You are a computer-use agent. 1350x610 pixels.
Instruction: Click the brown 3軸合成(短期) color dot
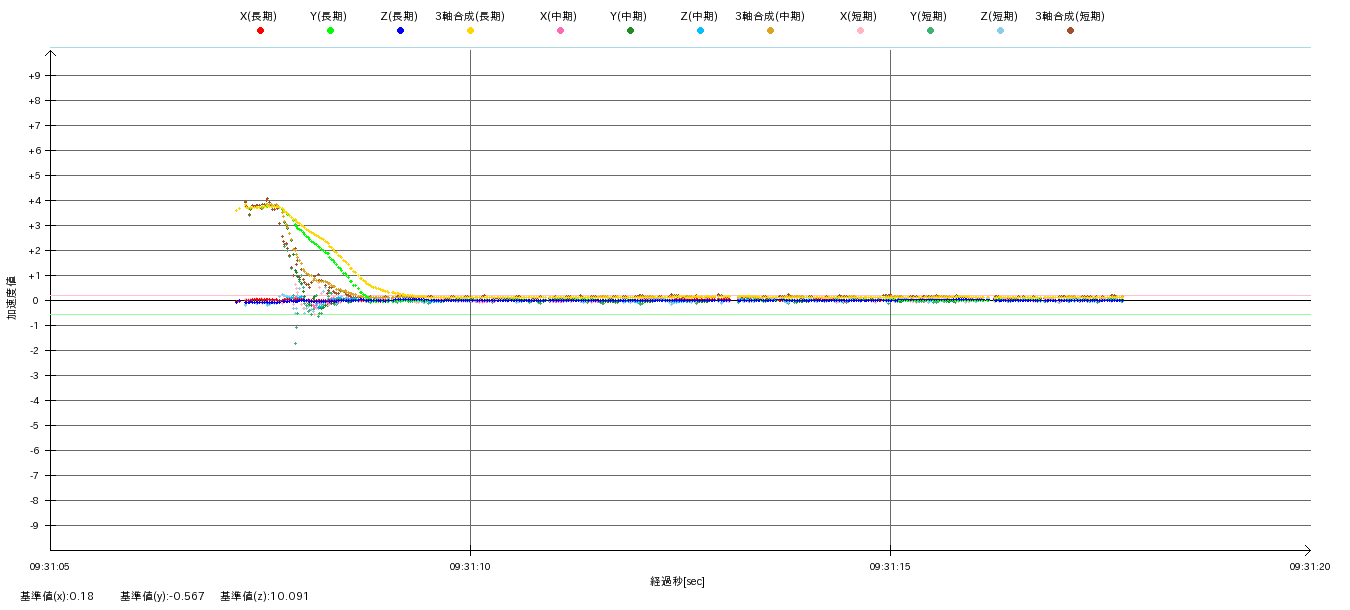tap(1070, 31)
